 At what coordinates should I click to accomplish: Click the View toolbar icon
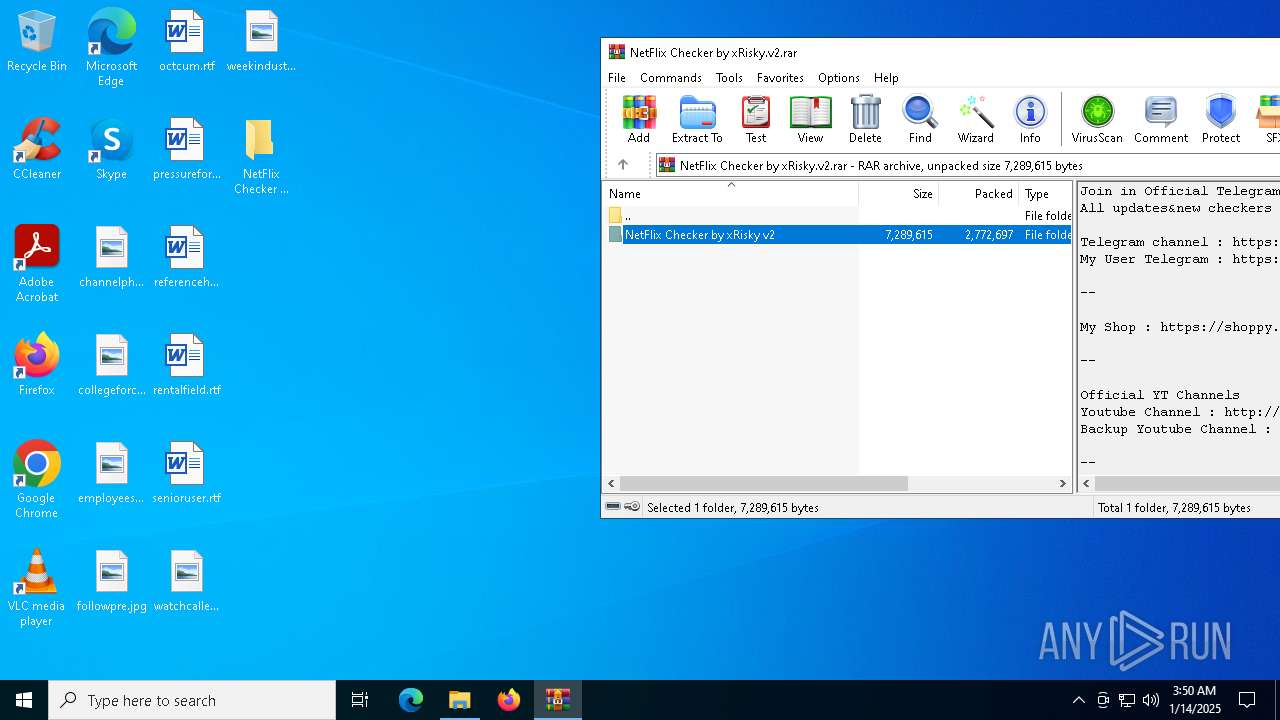point(810,119)
